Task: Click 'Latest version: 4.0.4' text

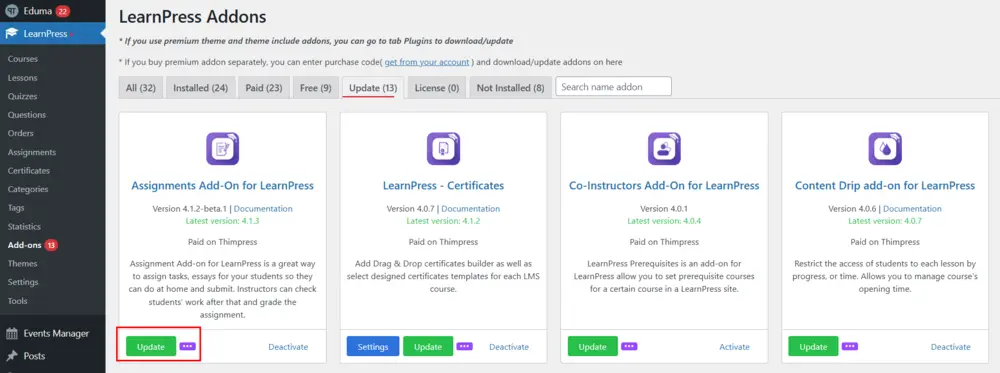Action: tap(664, 221)
